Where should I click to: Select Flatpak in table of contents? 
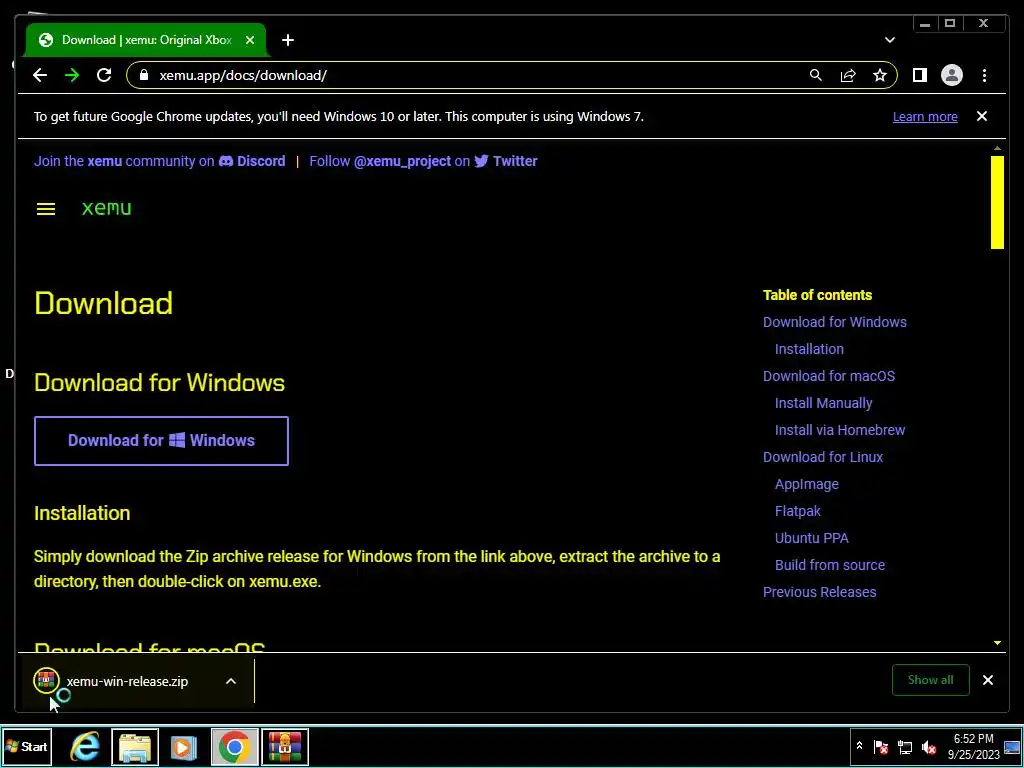pos(797,511)
